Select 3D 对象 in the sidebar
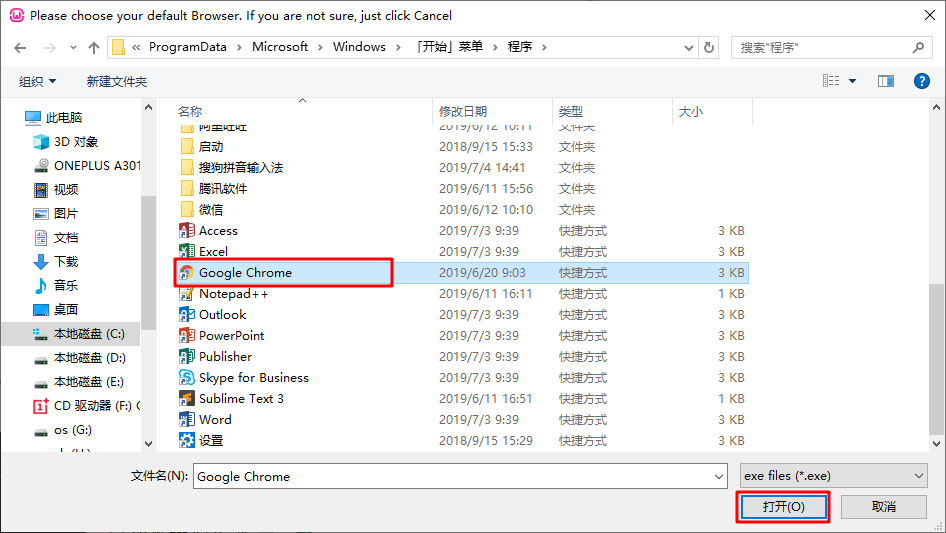946x533 pixels. point(66,142)
